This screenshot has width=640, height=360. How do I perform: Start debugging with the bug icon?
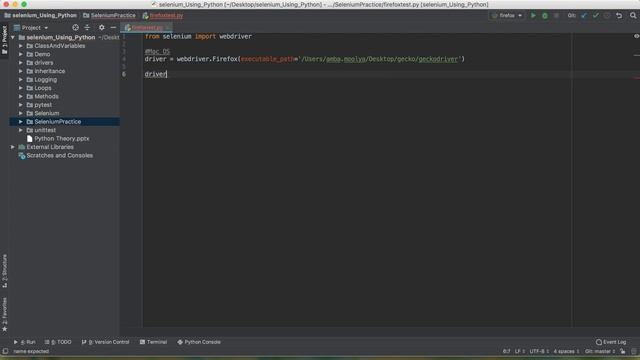545,16
